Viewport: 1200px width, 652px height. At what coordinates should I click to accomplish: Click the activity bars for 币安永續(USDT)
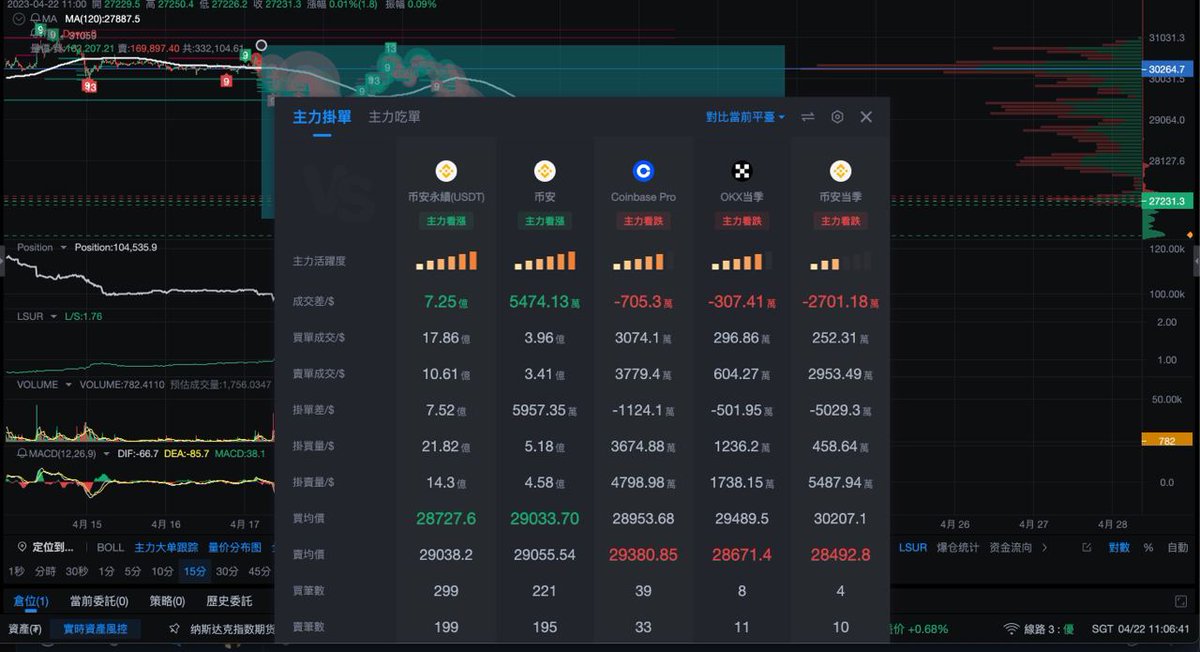[446, 261]
